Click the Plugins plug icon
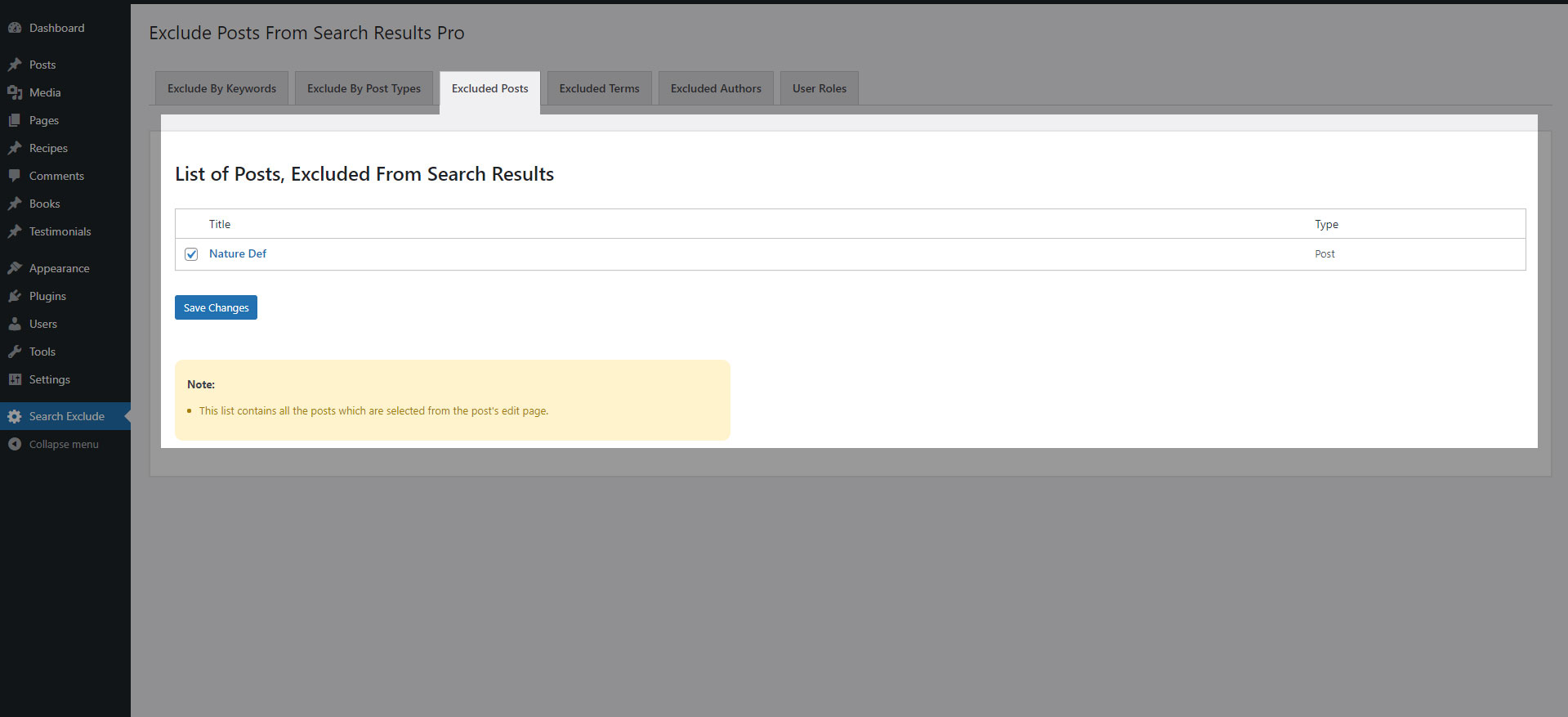1568x717 pixels. click(15, 296)
